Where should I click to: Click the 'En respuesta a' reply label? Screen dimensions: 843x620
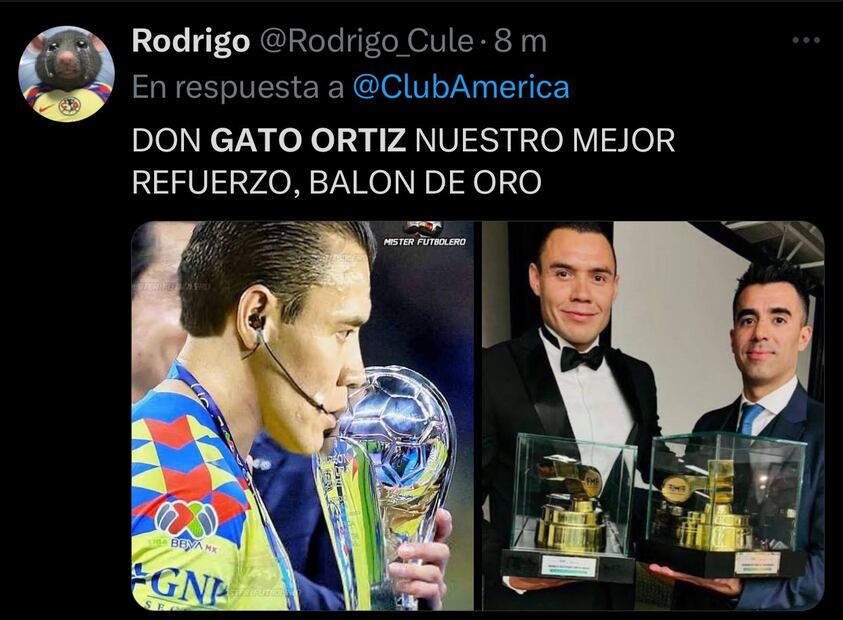[x=238, y=87]
